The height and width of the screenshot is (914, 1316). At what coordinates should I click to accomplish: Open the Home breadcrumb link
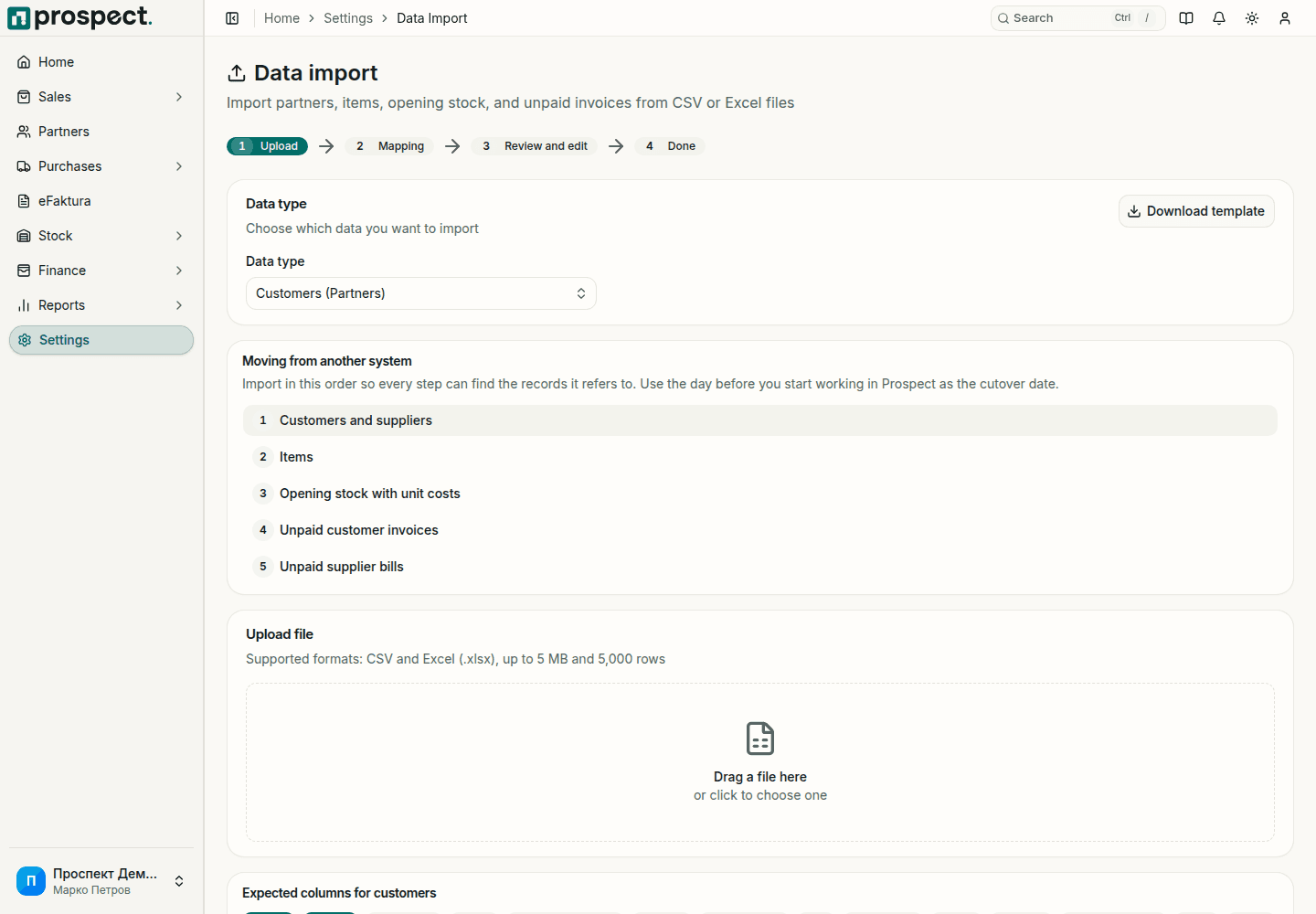coord(281,18)
